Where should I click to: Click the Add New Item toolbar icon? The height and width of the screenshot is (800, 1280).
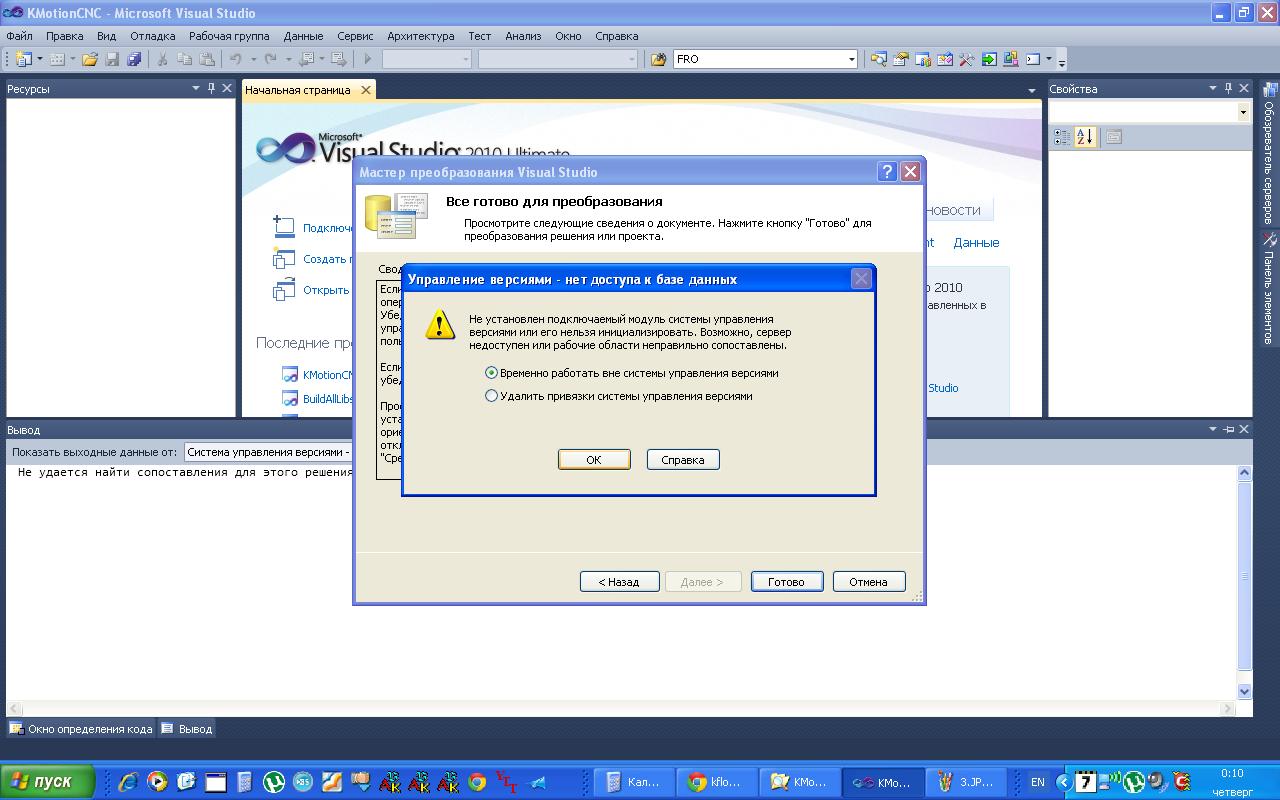[x=57, y=59]
